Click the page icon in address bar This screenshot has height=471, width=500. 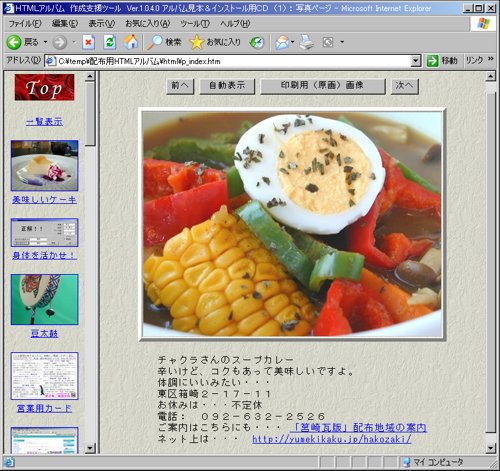tap(50, 61)
